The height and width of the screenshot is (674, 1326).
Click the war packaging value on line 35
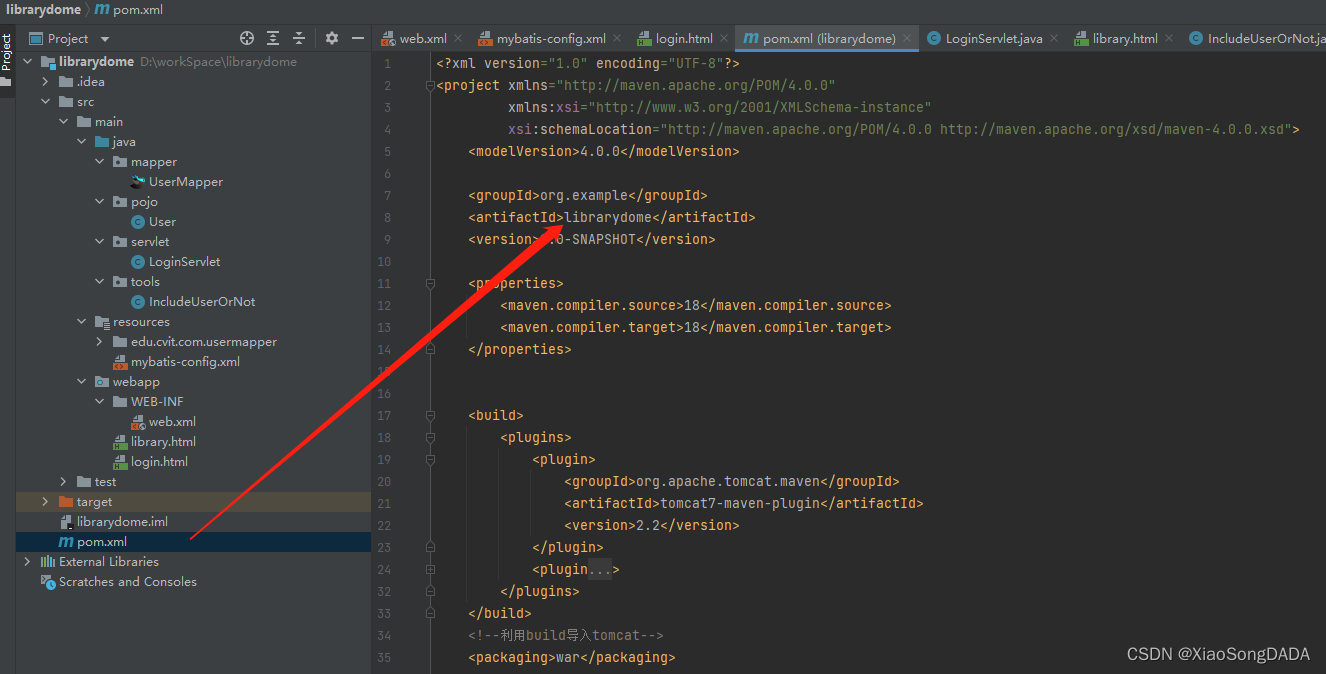[x=568, y=657]
